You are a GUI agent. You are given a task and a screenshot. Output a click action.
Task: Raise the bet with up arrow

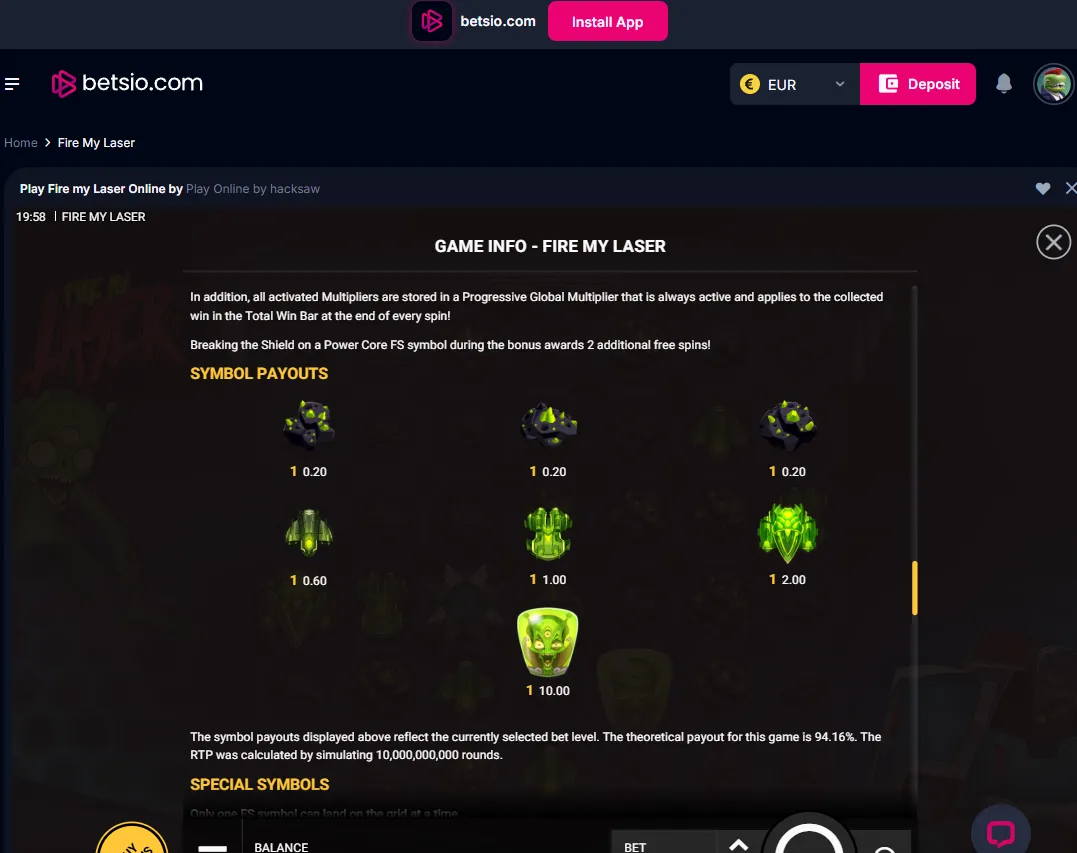738,845
